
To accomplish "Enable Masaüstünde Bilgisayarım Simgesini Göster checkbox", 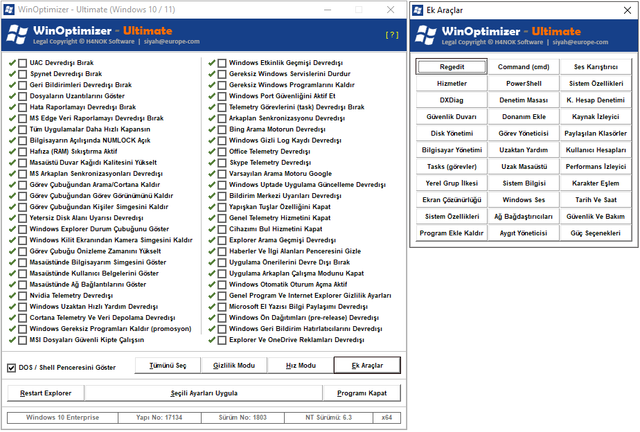I will click(22, 263).
